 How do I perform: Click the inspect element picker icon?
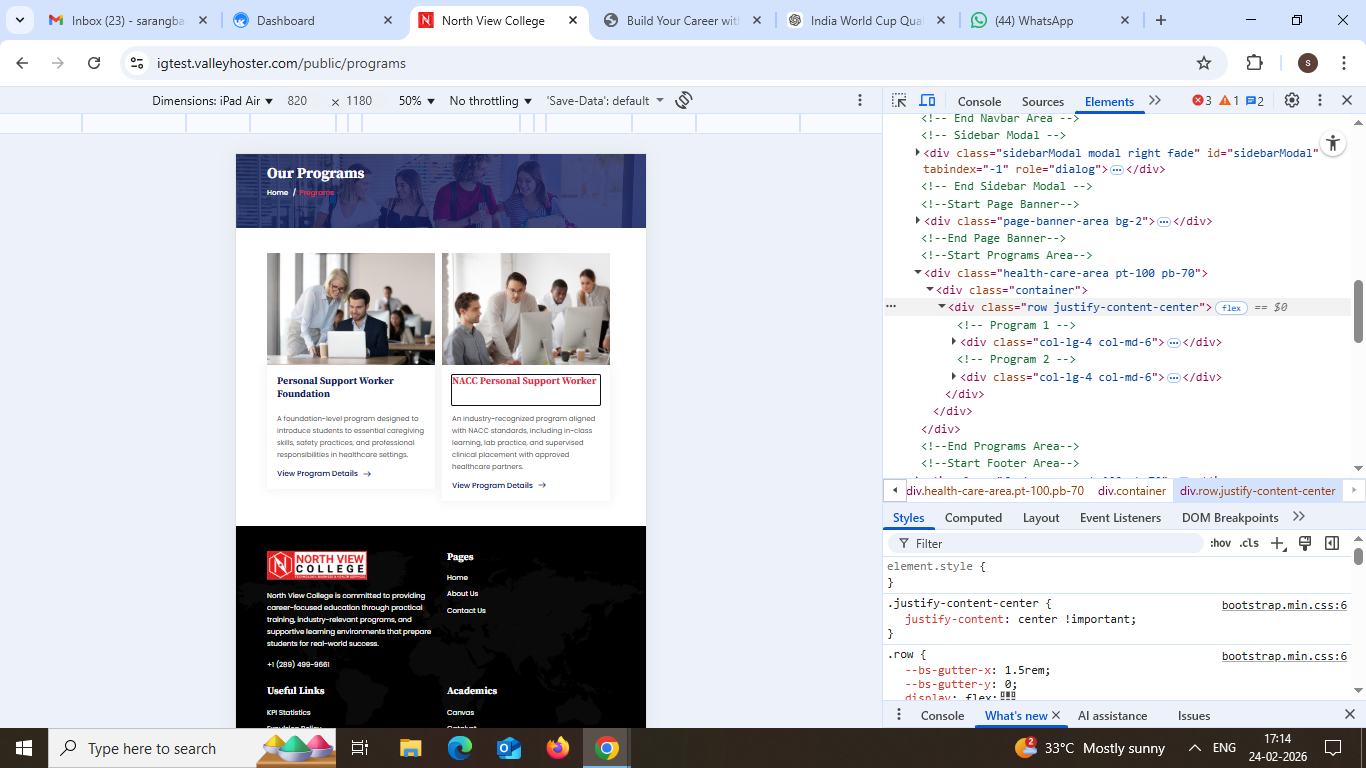[899, 100]
